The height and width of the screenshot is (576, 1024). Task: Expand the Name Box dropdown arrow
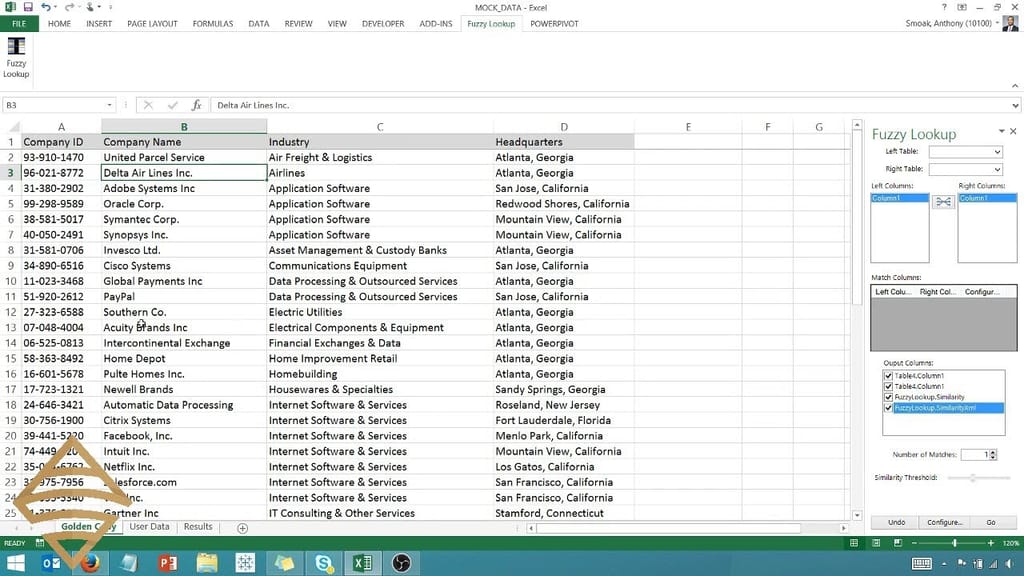point(110,105)
